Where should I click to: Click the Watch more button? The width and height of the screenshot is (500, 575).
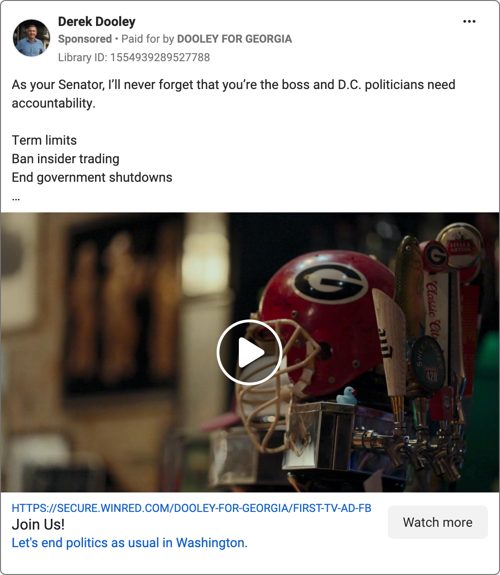(438, 522)
